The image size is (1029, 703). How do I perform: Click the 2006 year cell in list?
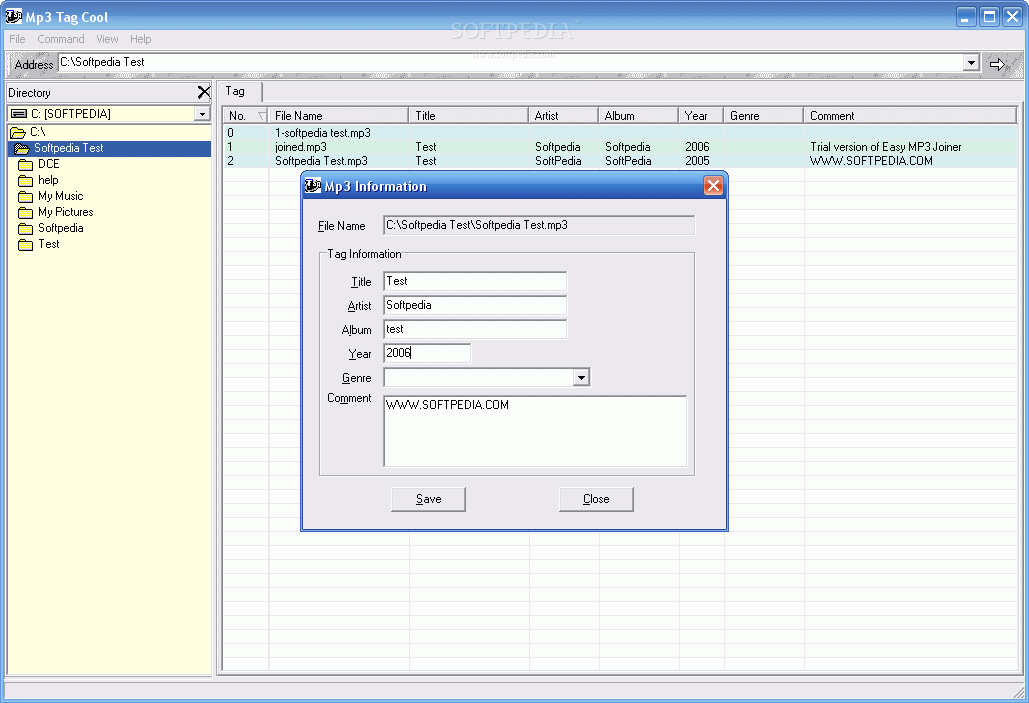(x=697, y=147)
